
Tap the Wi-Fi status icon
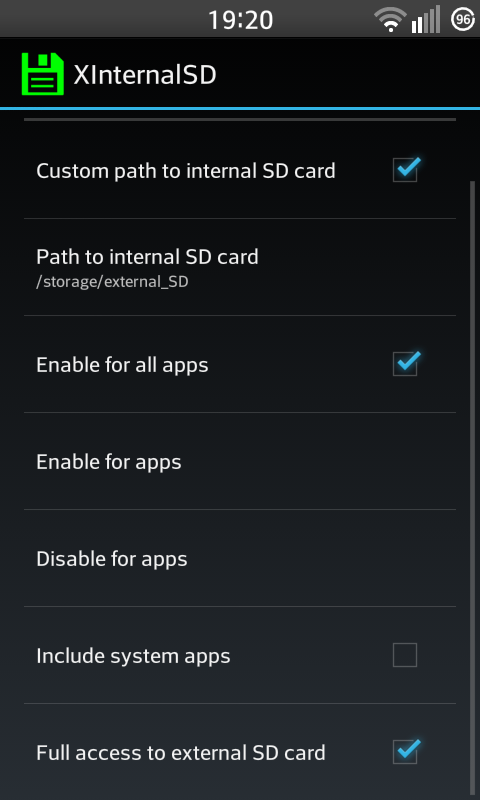click(x=390, y=20)
